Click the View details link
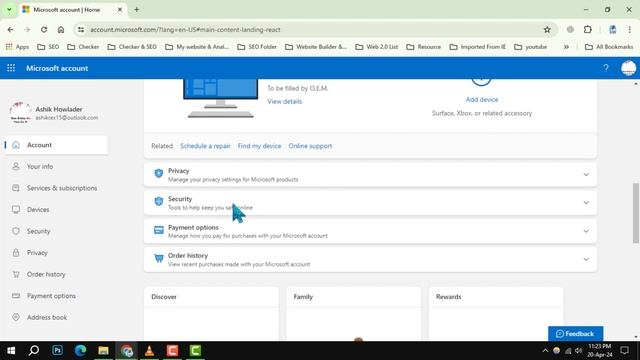 click(284, 101)
